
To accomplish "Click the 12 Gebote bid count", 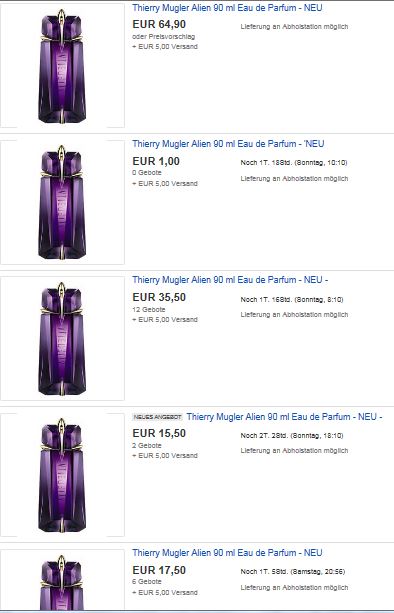I will click(149, 309).
